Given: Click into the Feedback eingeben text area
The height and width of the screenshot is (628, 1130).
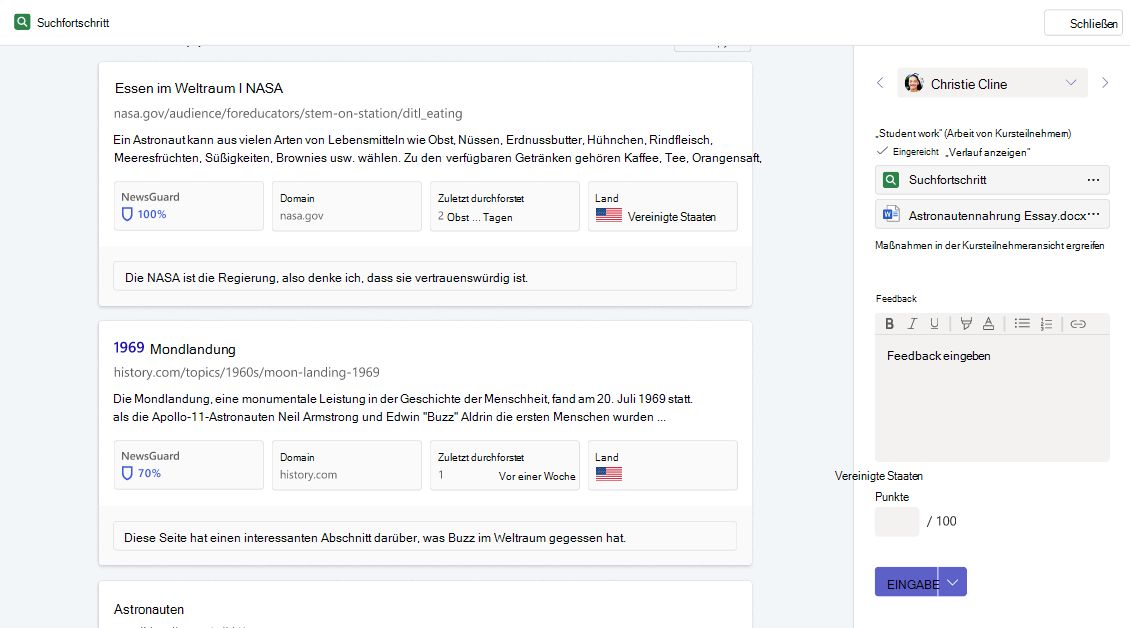Looking at the screenshot, I should pos(992,398).
